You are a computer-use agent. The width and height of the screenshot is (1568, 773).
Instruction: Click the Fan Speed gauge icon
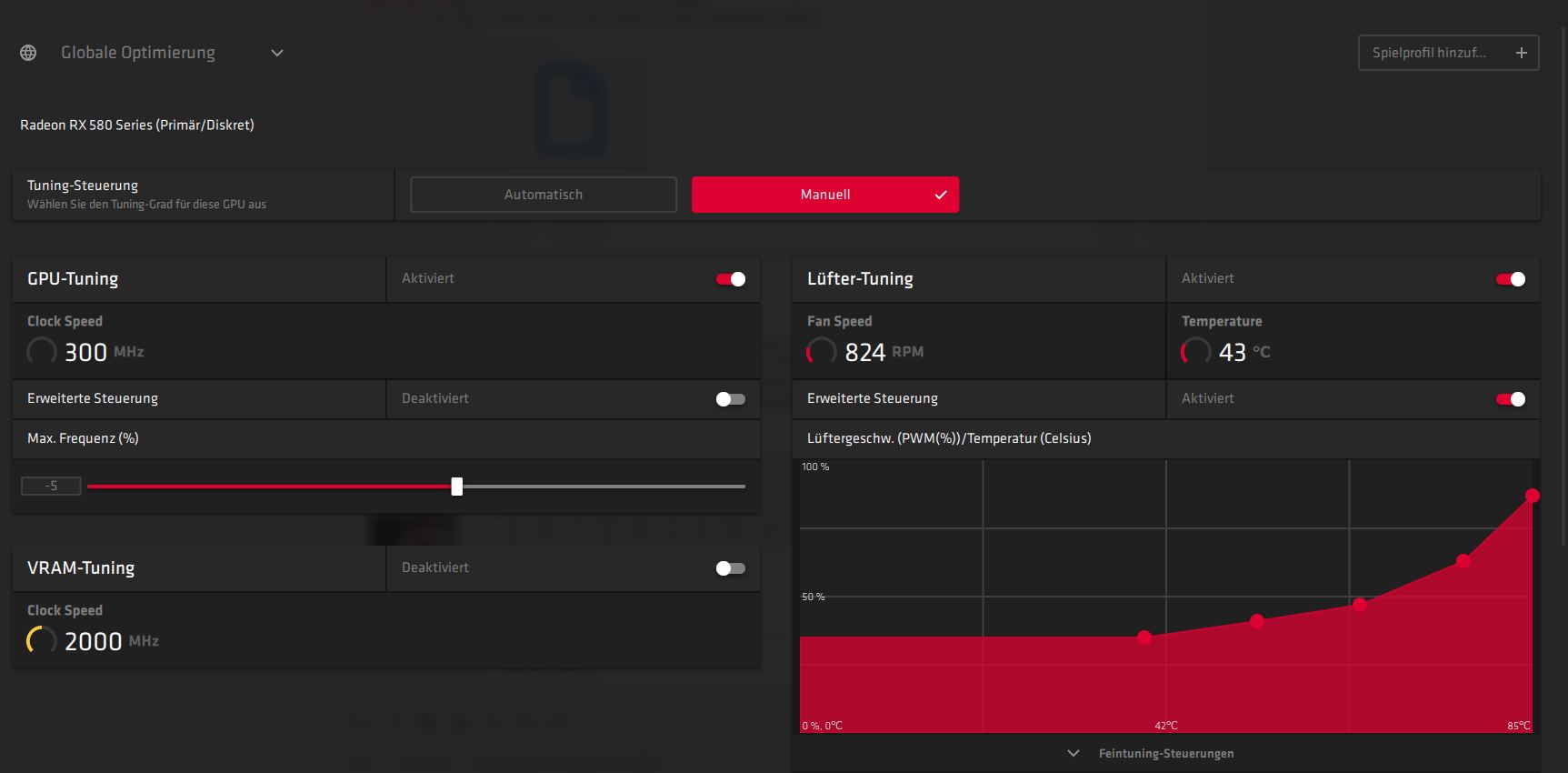tap(821, 352)
